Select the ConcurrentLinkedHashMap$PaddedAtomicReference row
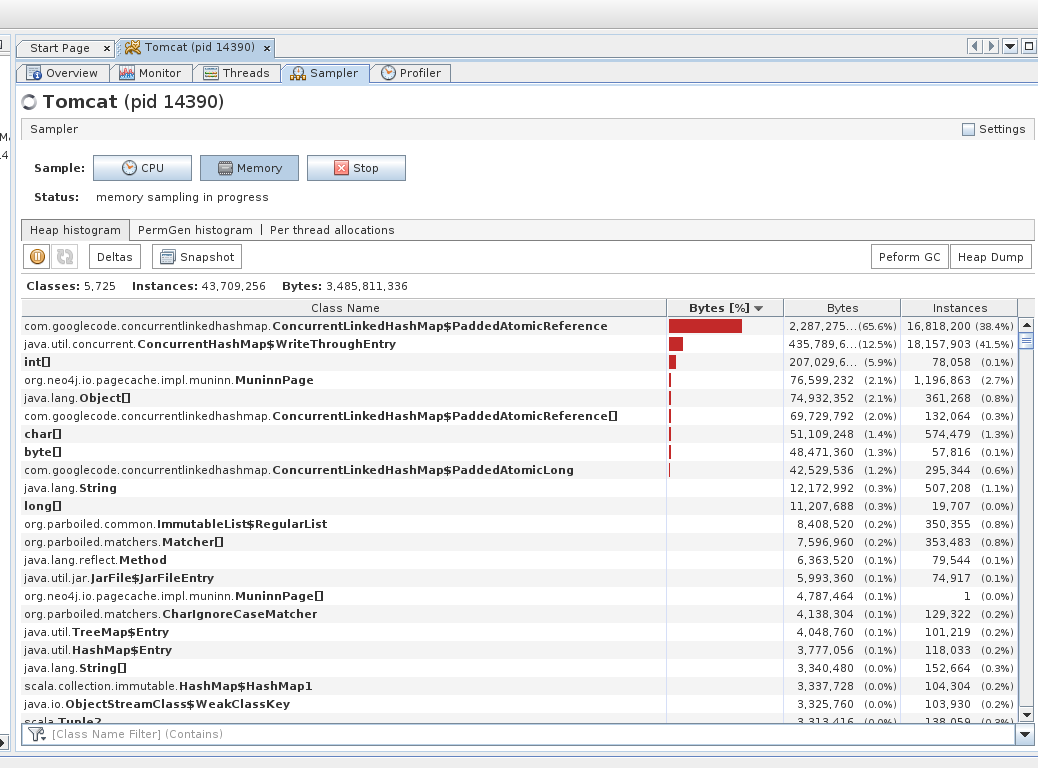Screen dimensions: 1038x768 click(x=520, y=326)
